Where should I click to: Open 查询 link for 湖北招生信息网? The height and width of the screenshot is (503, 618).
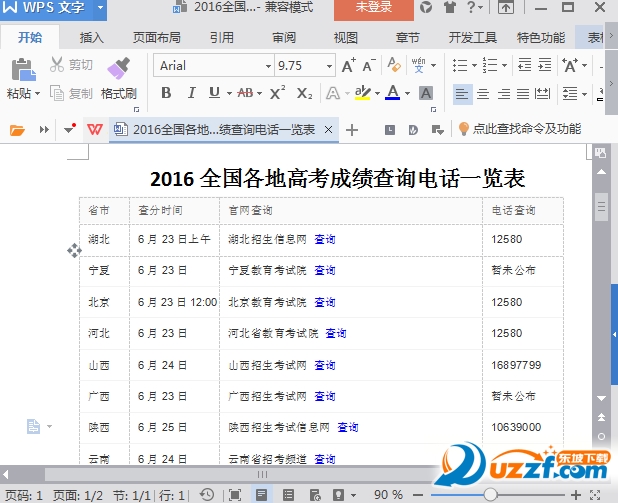[324, 240]
